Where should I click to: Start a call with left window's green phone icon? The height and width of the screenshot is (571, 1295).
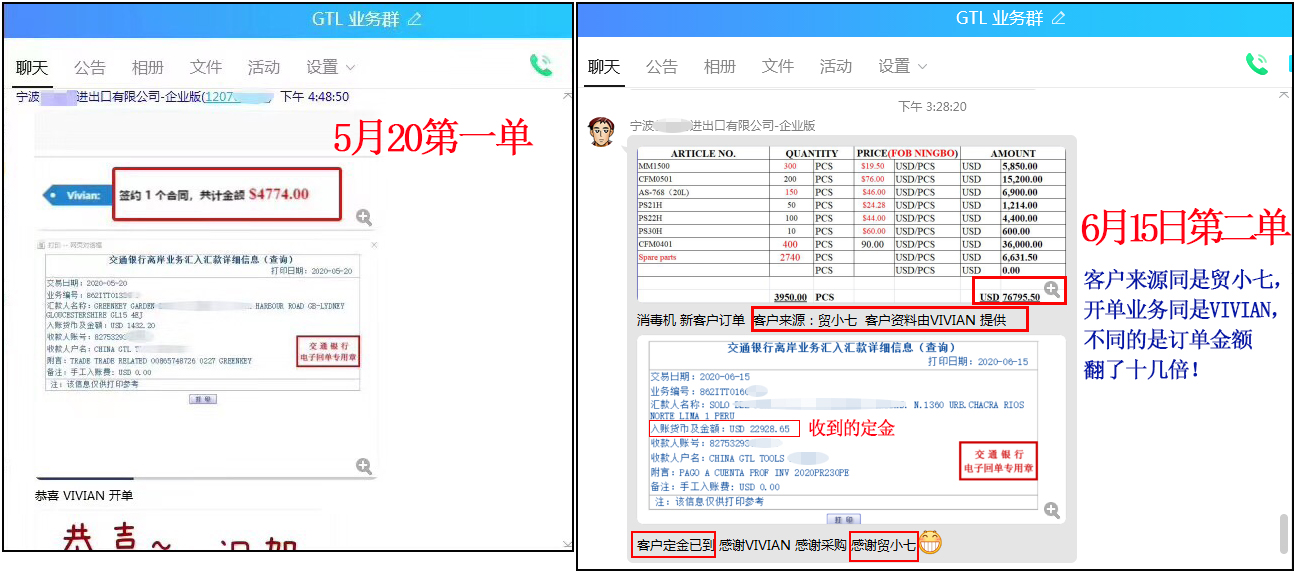click(541, 66)
